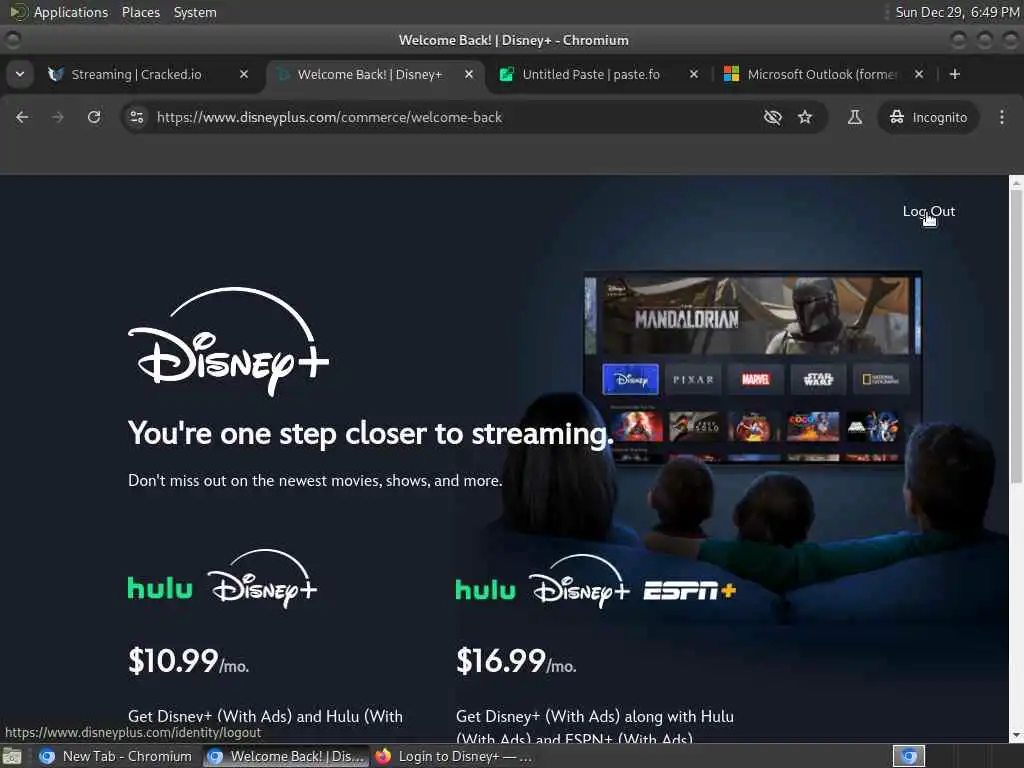Click the large Disney+ logo

tap(229, 342)
